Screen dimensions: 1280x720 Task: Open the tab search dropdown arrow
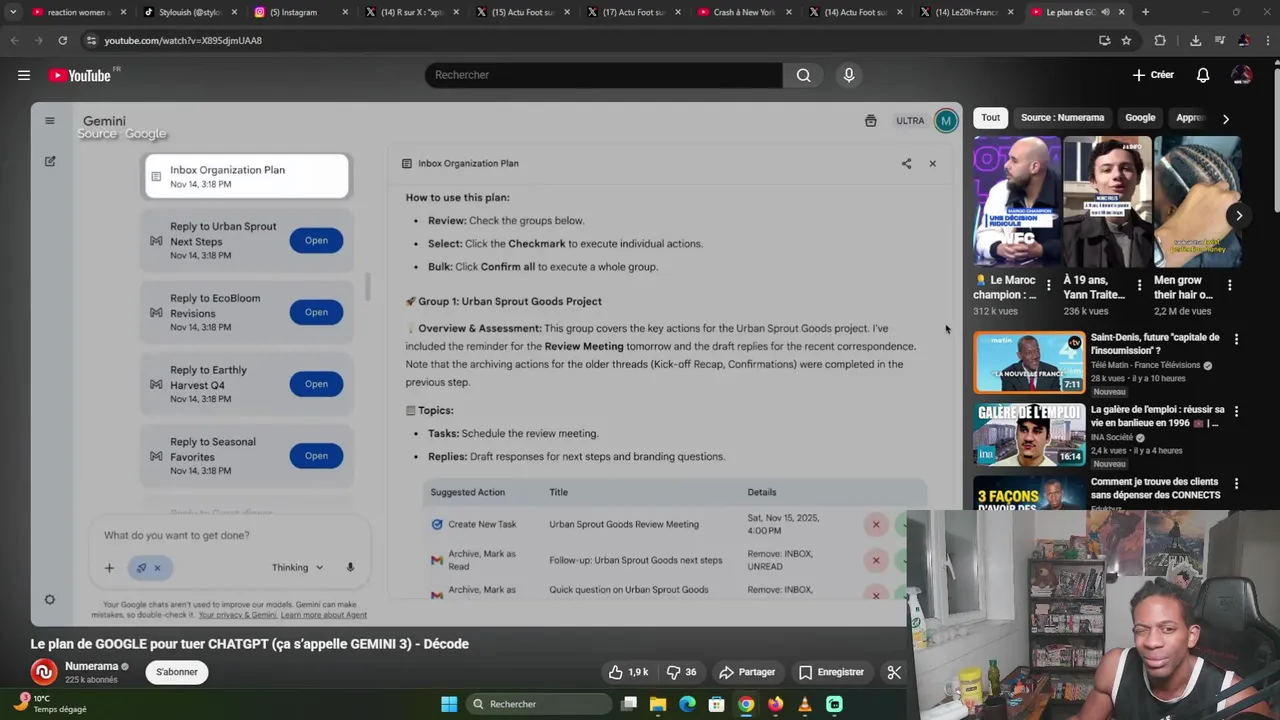(12, 12)
